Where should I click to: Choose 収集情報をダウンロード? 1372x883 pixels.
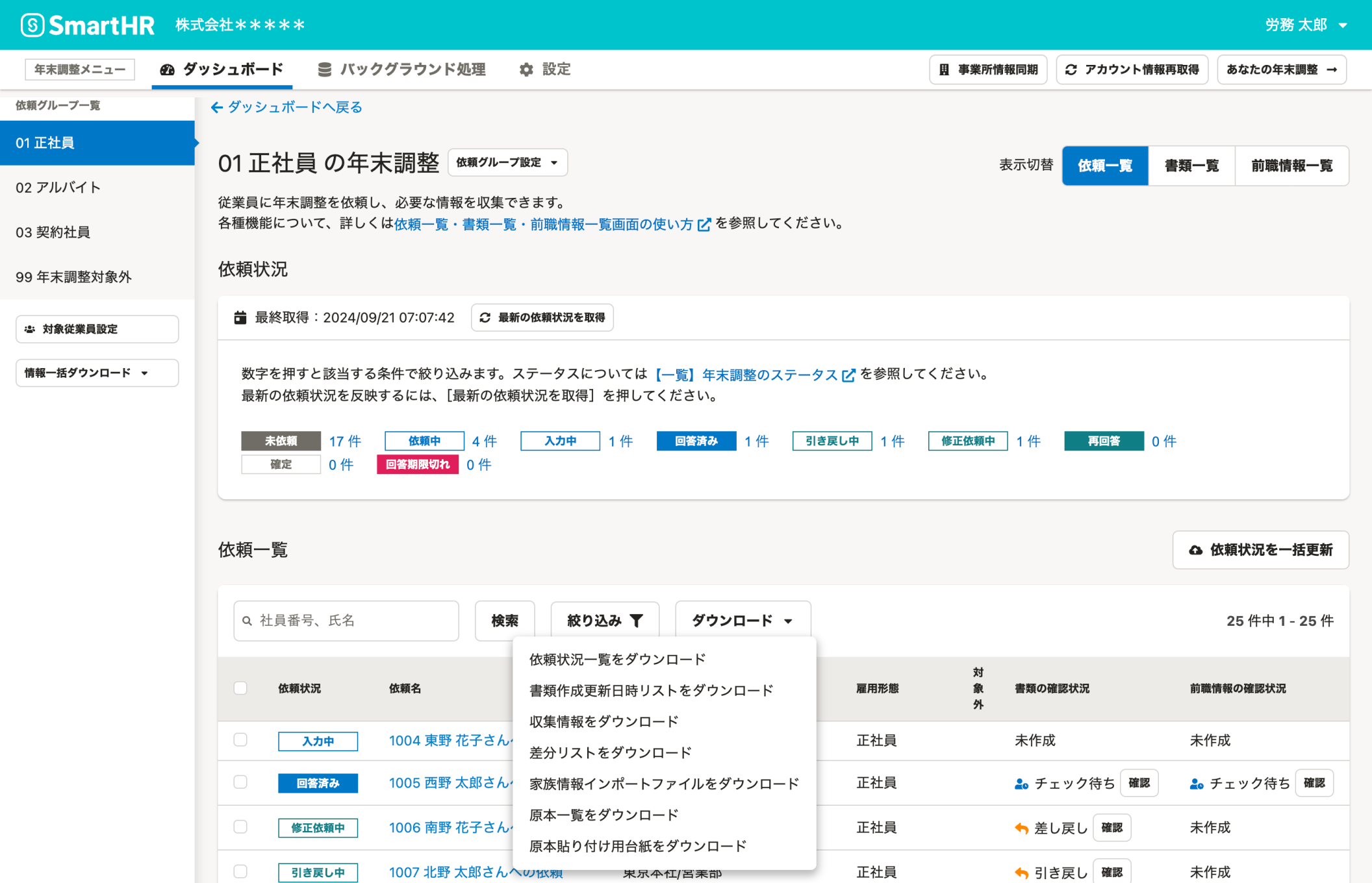click(664, 722)
